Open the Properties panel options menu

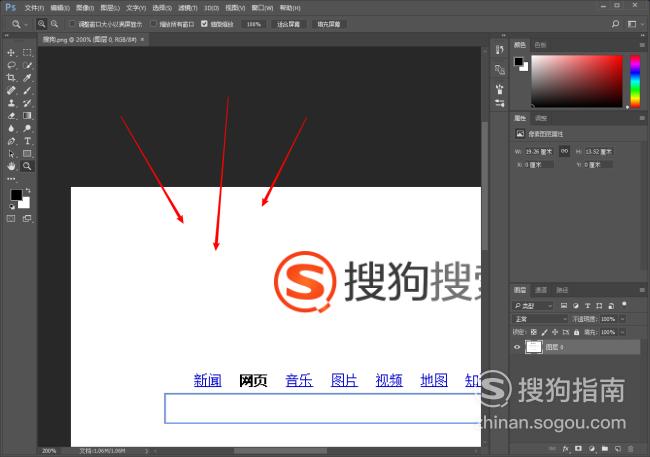pos(642,118)
